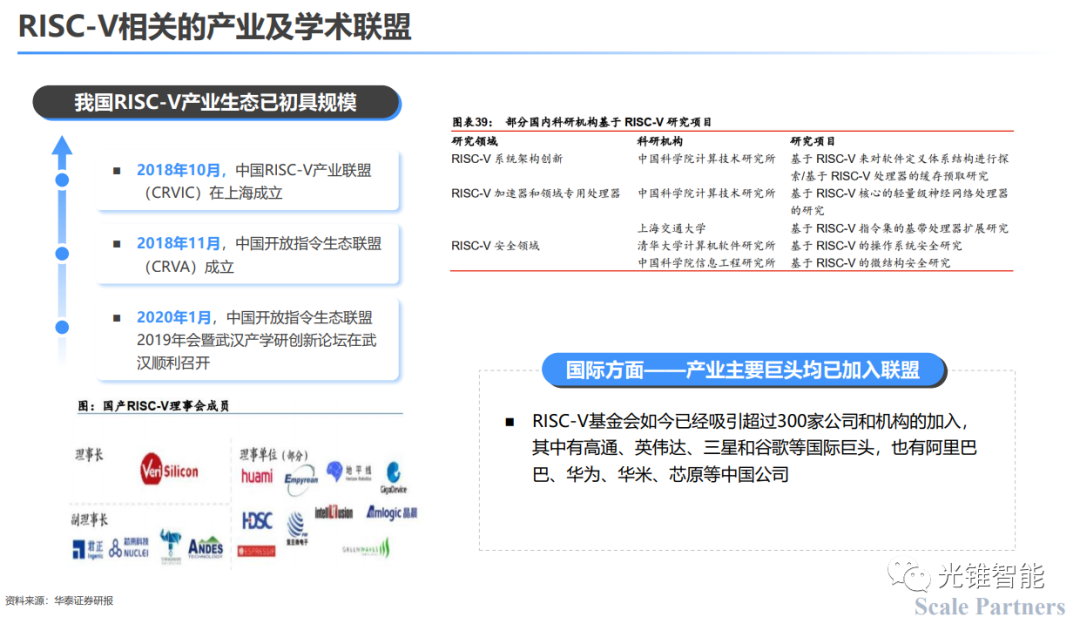Click the Espressif red logo

(257, 551)
